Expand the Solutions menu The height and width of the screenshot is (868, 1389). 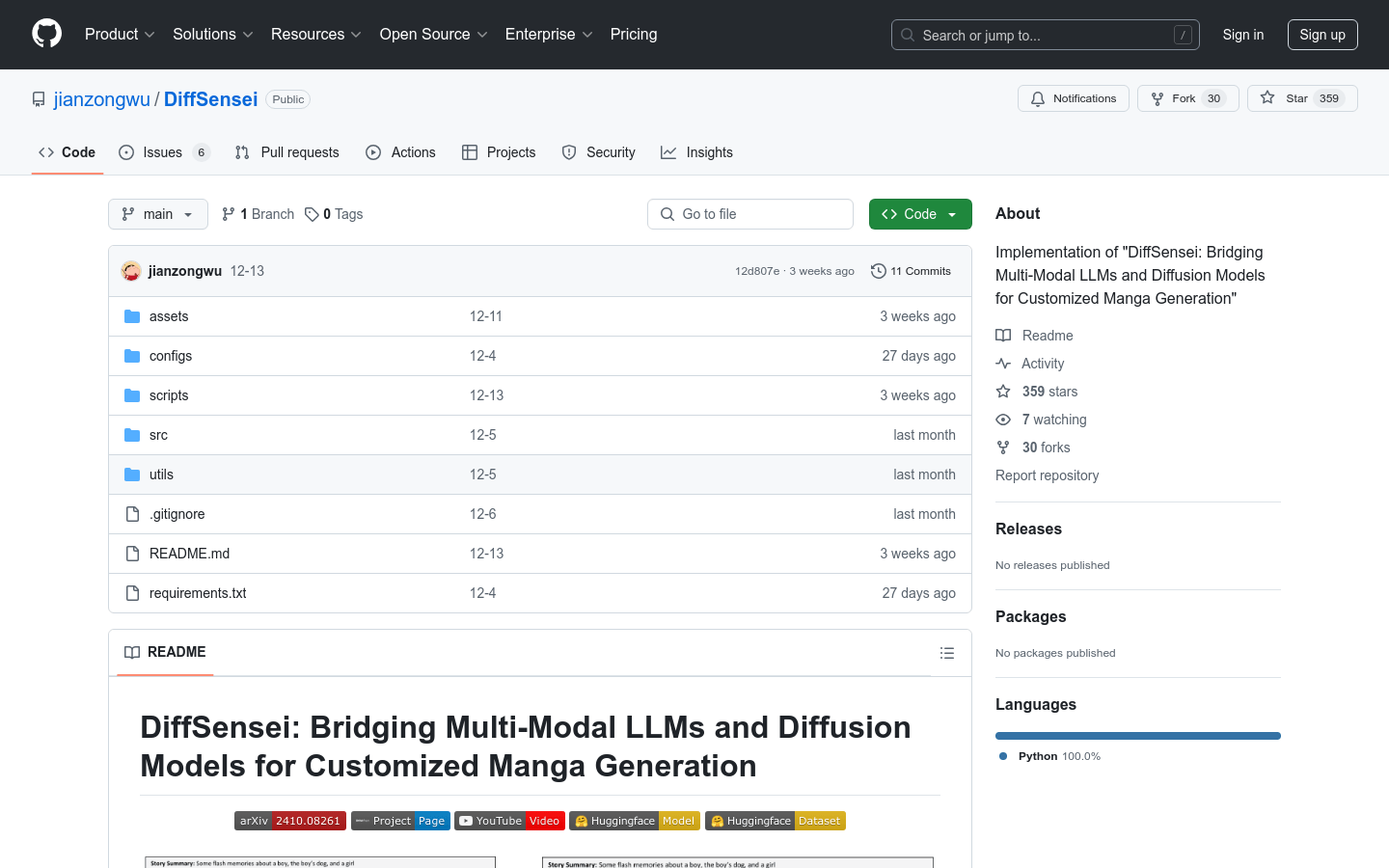tap(213, 35)
